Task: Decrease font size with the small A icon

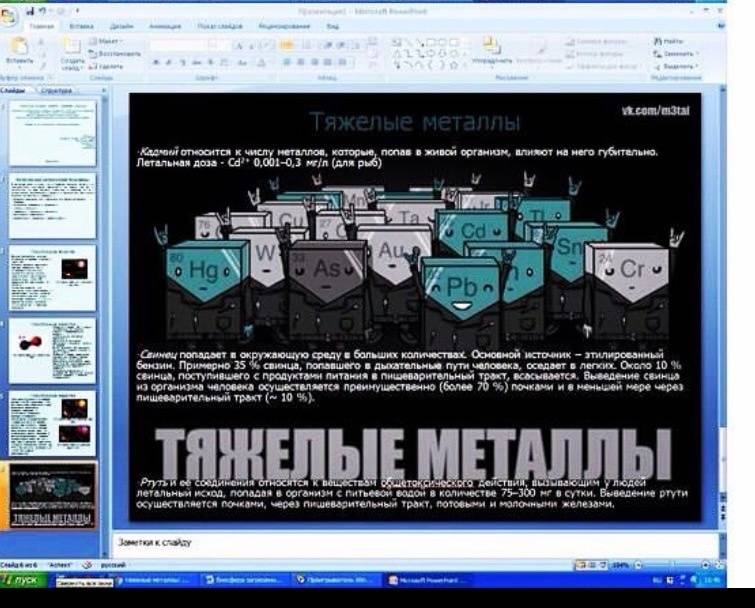Action: [251, 46]
